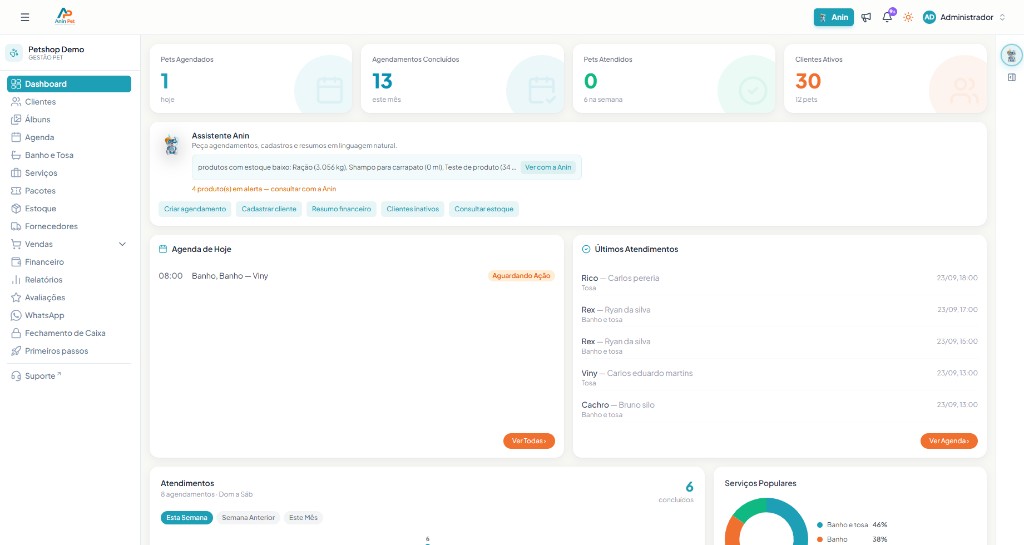The image size is (1024, 545).
Task: Open the megaphone announcements icon
Action: click(866, 18)
